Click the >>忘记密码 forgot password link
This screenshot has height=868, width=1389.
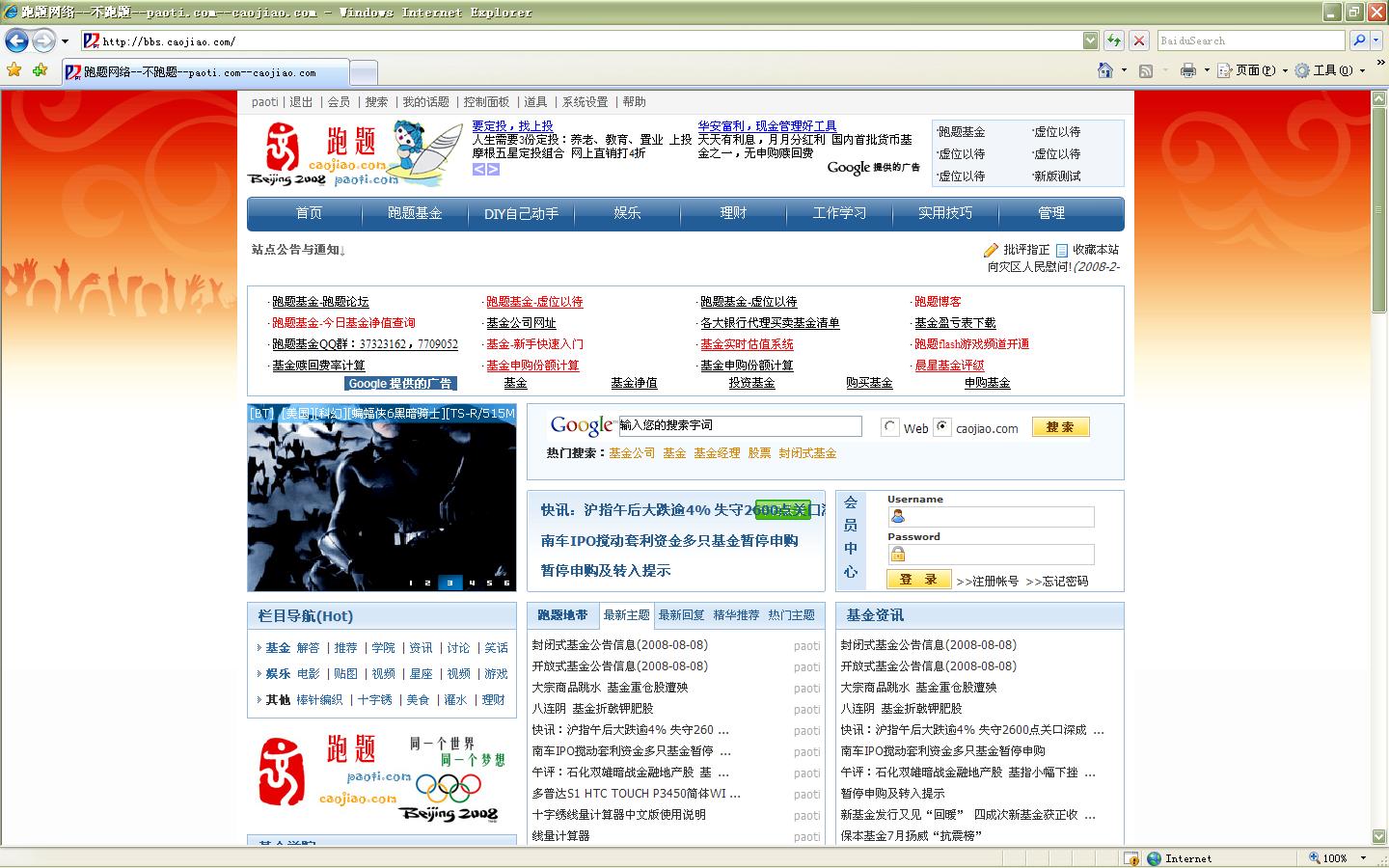1057,582
